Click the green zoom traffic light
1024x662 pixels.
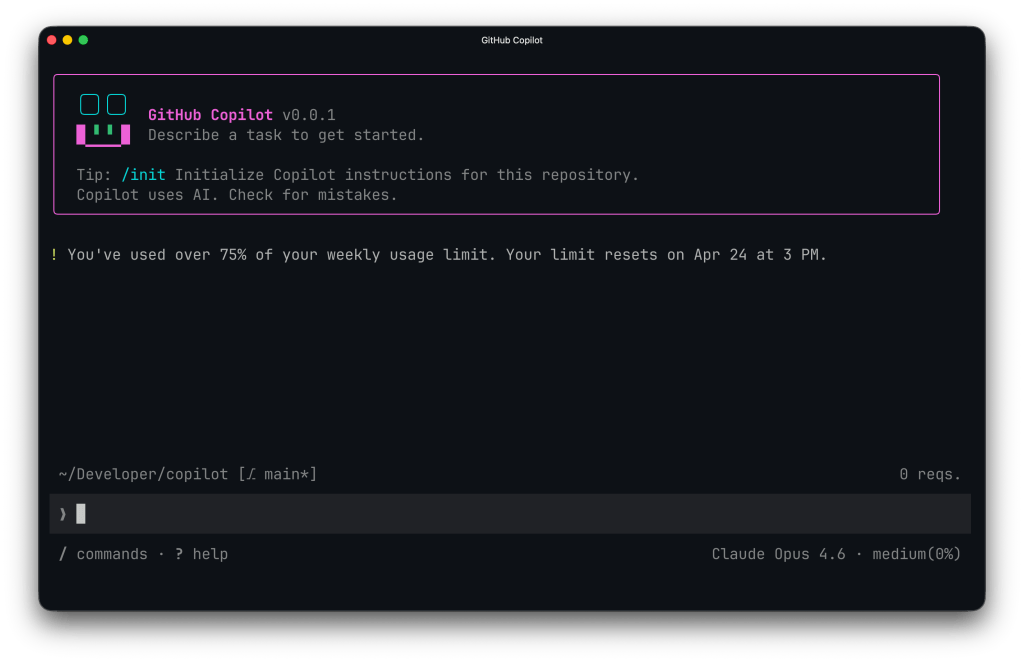coord(83,40)
